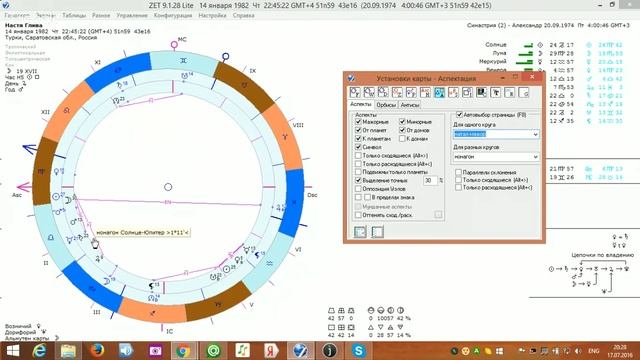
Task: Click ENG language indicator in tray
Action: (x=593, y=351)
